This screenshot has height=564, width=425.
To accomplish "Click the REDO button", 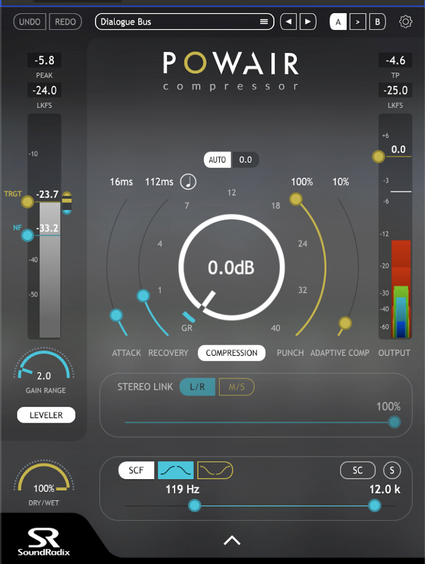I will pyautogui.click(x=65, y=22).
